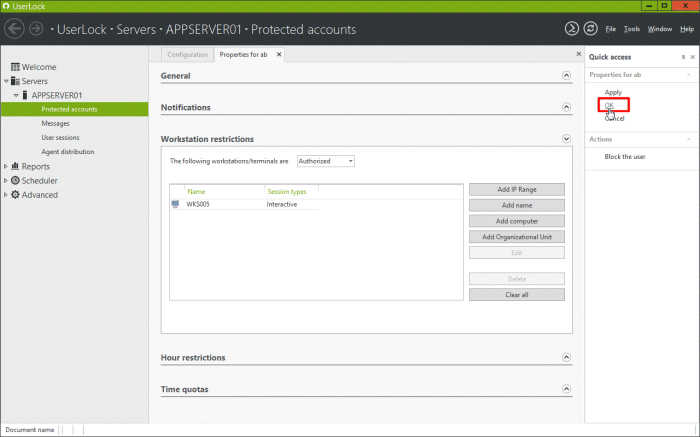700x437 pixels.
Task: Expand the General section
Action: [567, 76]
